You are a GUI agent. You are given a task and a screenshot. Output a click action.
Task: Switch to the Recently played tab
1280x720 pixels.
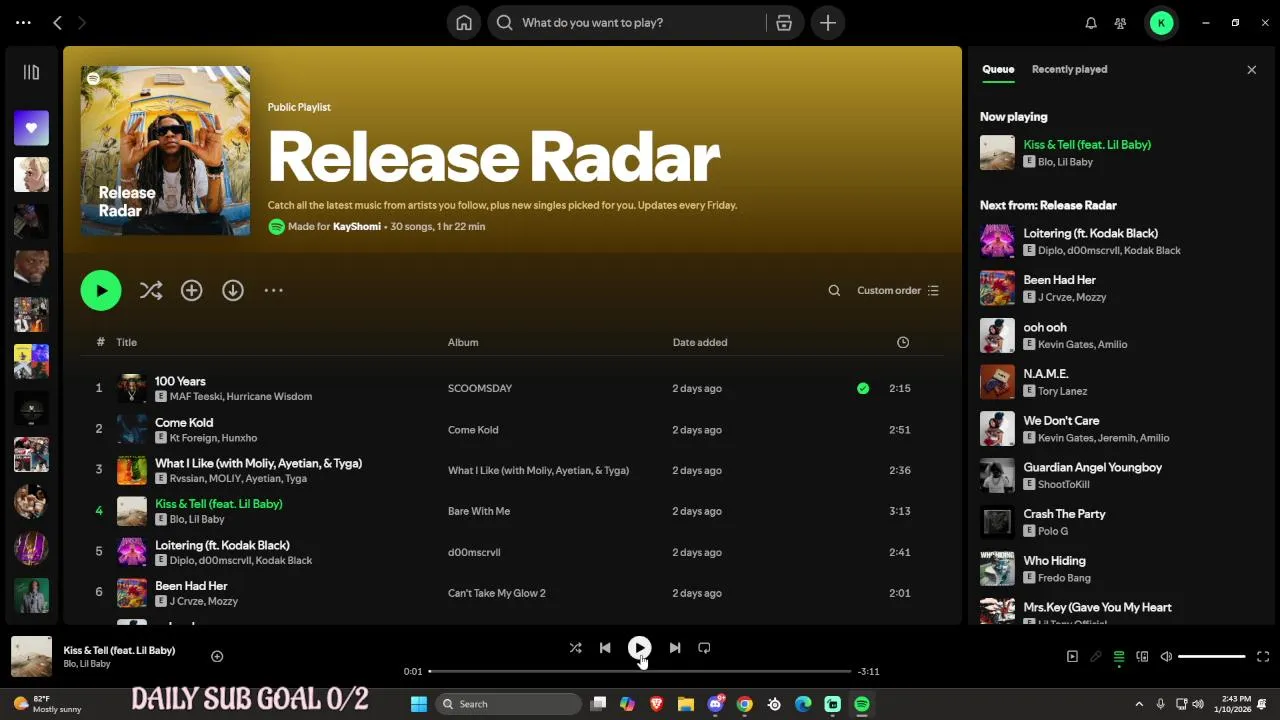[x=1069, y=69]
